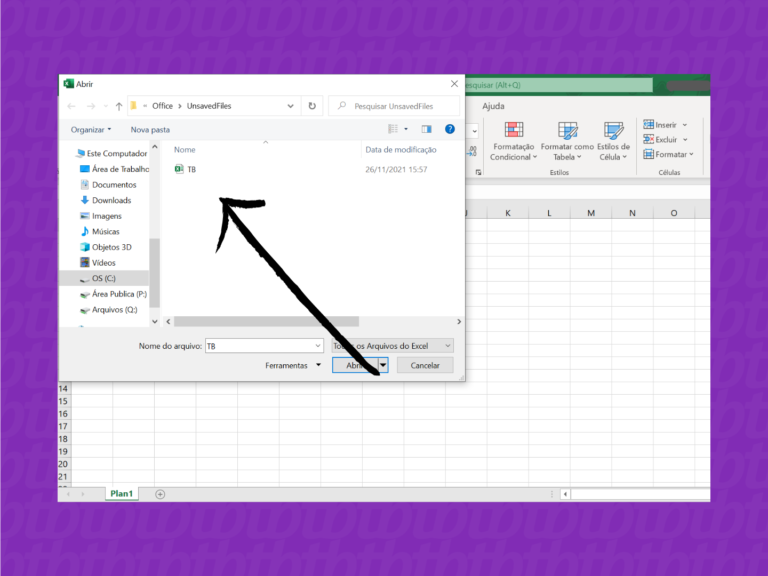
Task: Add new sheet with plus icon
Action: (x=160, y=494)
